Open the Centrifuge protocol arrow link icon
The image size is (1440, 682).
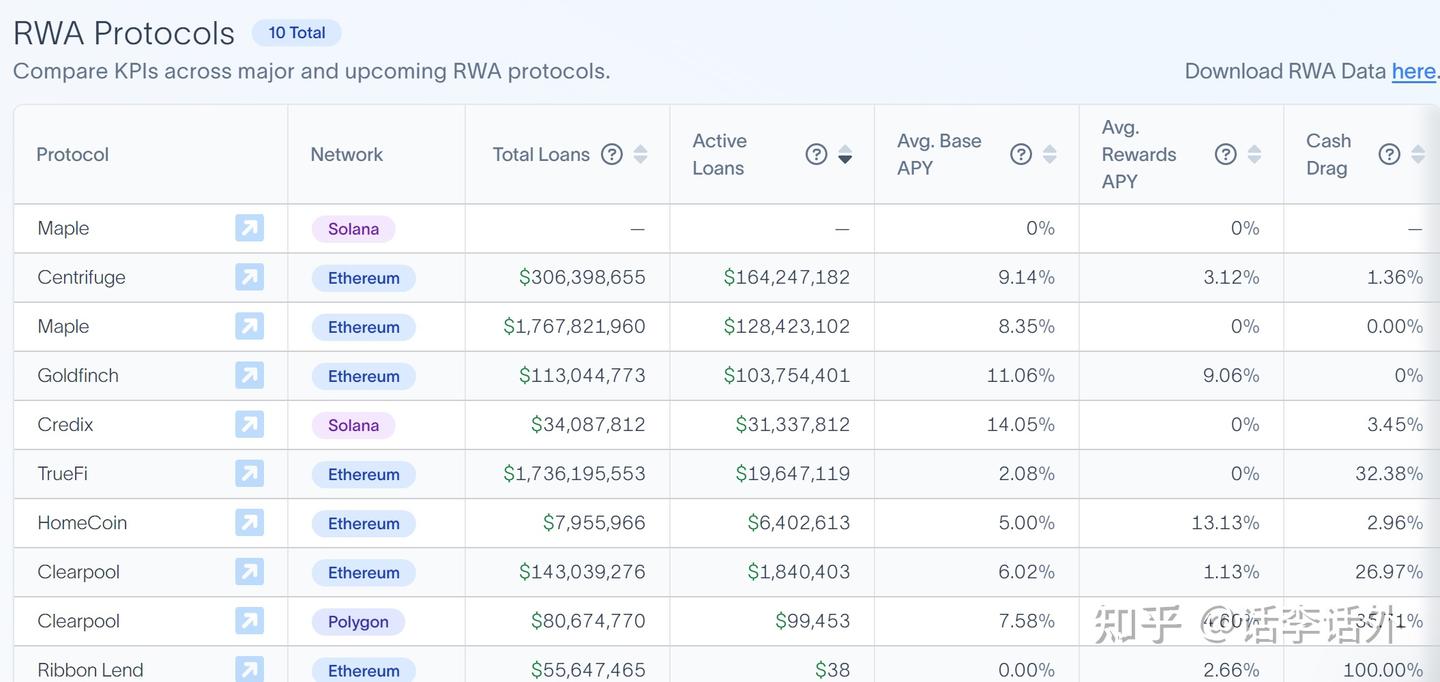(249, 277)
